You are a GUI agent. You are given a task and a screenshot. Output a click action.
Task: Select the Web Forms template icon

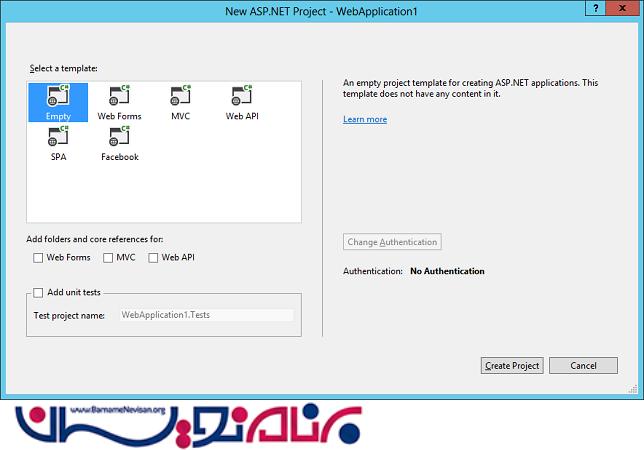(x=120, y=102)
